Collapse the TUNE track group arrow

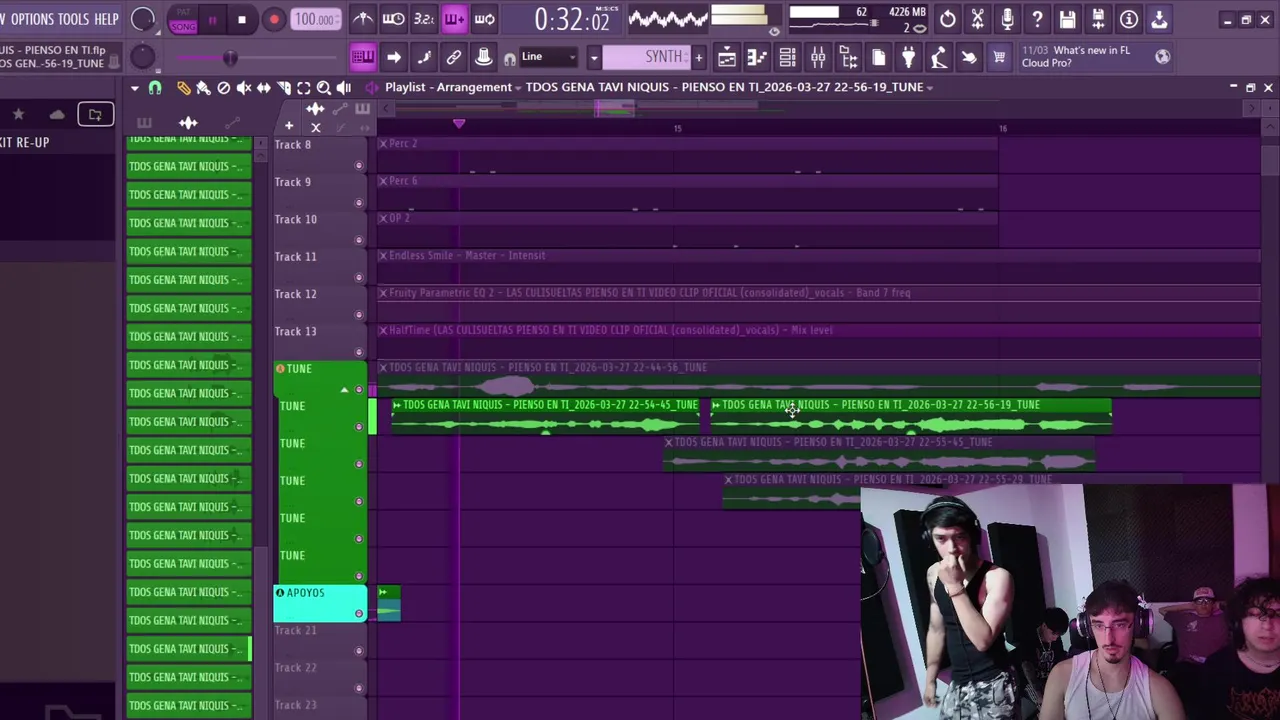point(345,390)
